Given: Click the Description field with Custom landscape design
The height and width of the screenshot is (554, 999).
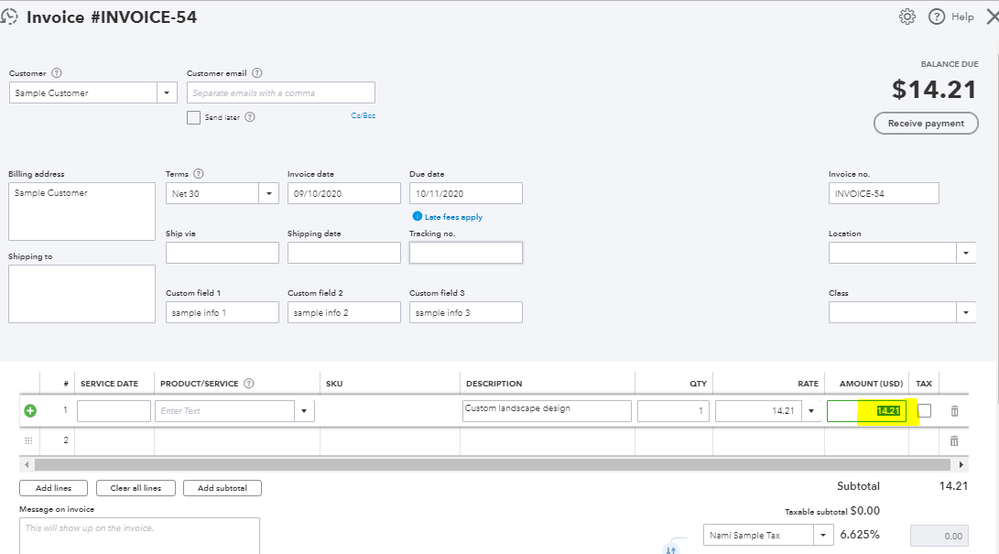Looking at the screenshot, I should pyautogui.click(x=547, y=411).
